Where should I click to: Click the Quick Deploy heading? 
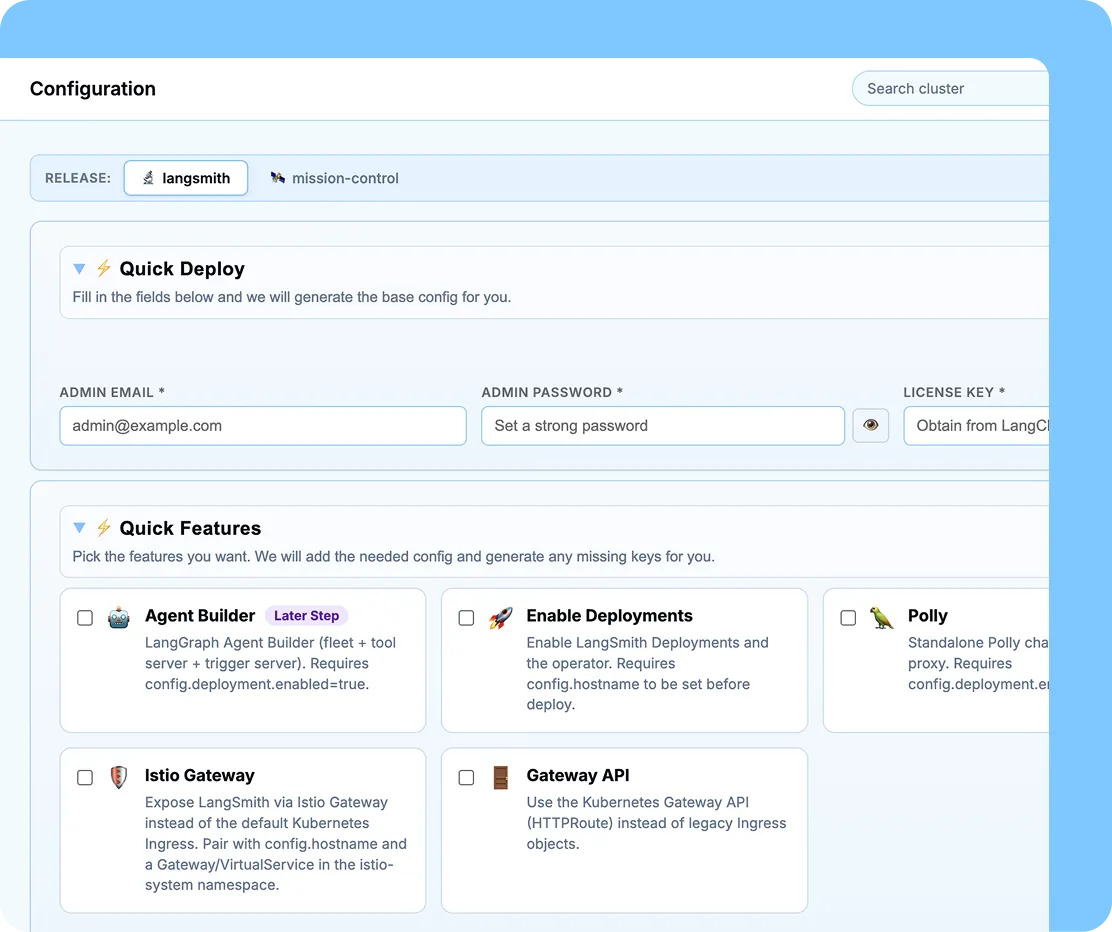point(182,269)
